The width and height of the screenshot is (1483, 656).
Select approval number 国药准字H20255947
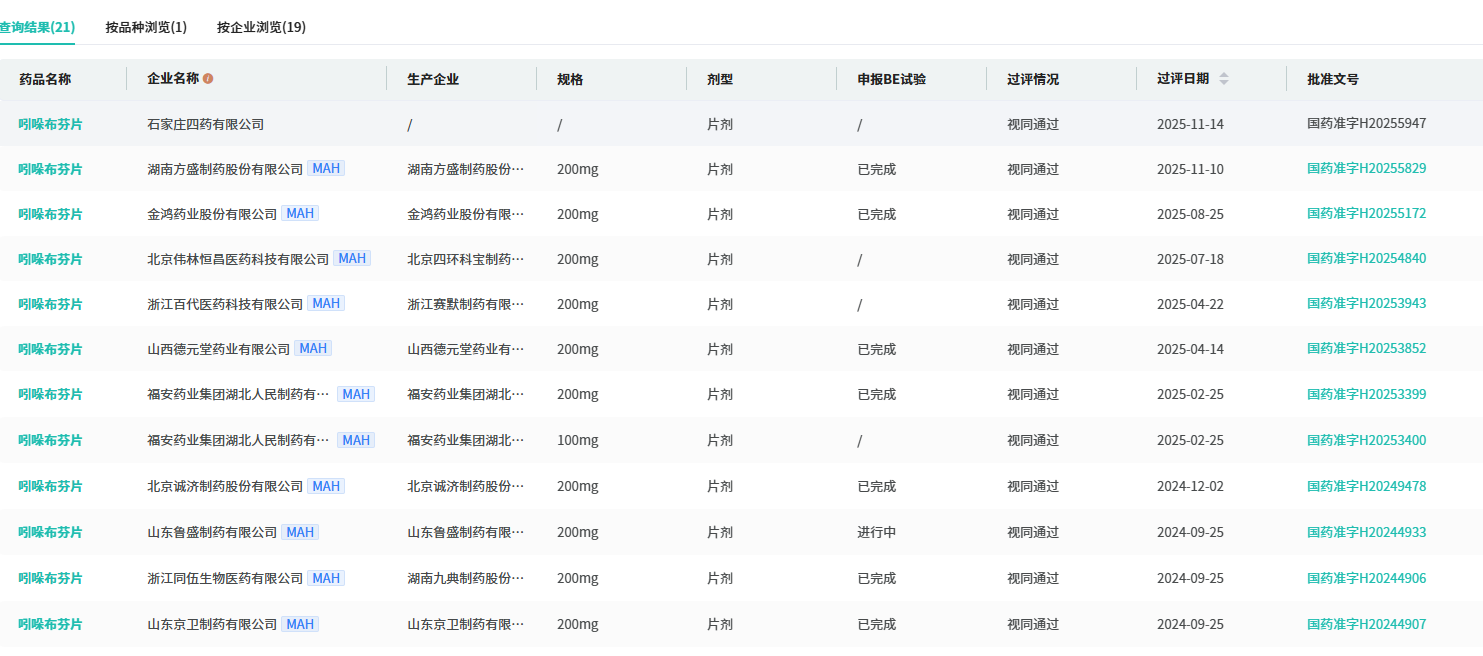(1366, 124)
